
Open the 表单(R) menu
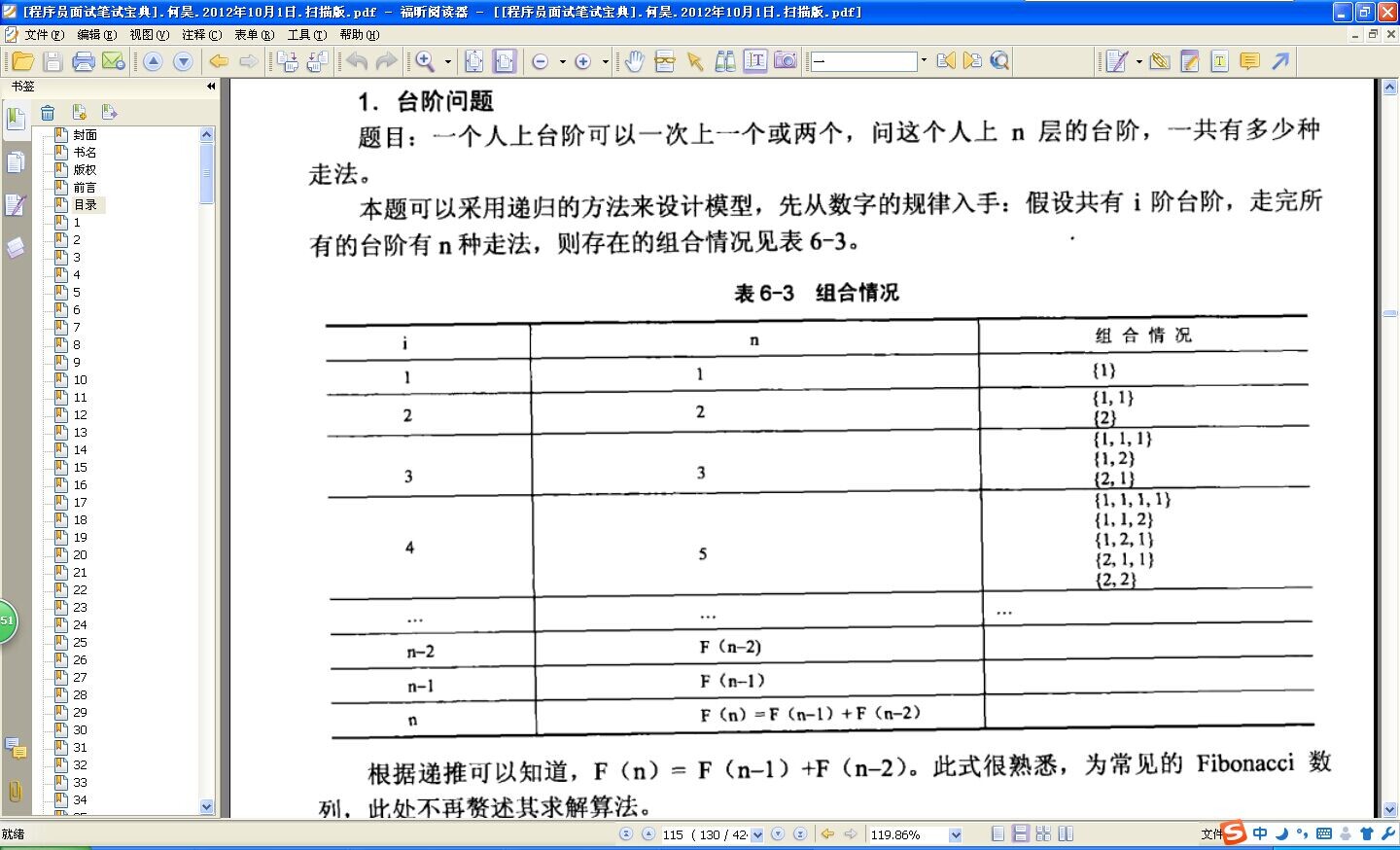(254, 34)
